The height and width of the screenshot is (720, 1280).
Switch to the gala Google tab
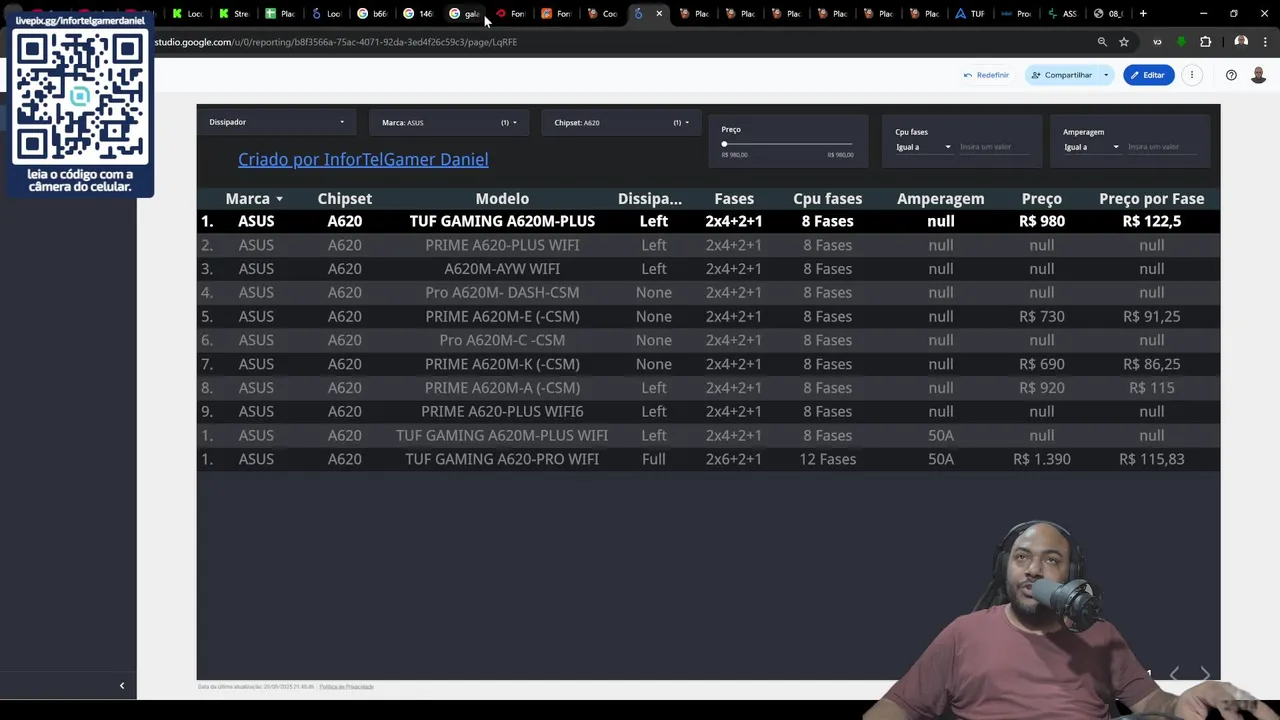pyautogui.click(x=465, y=14)
